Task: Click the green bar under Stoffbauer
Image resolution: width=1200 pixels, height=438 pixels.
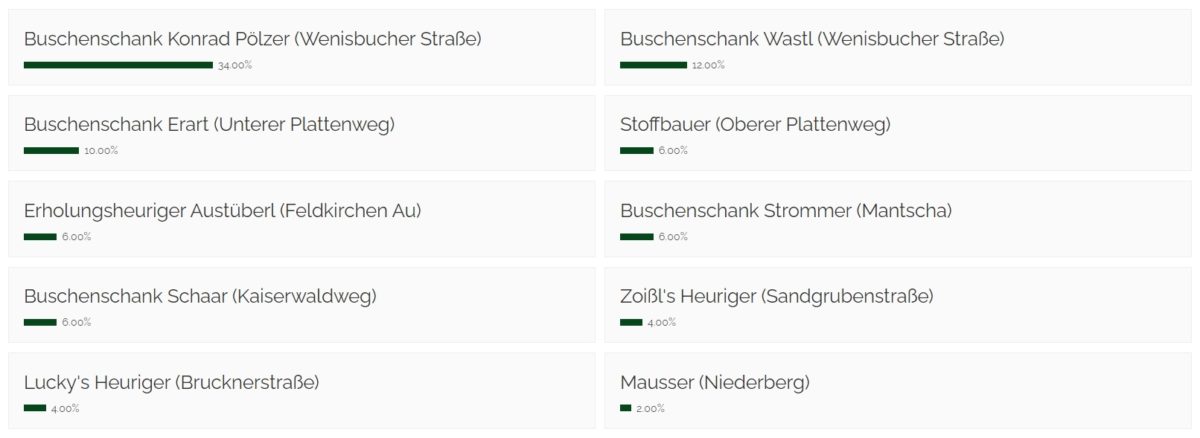Action: tap(637, 151)
